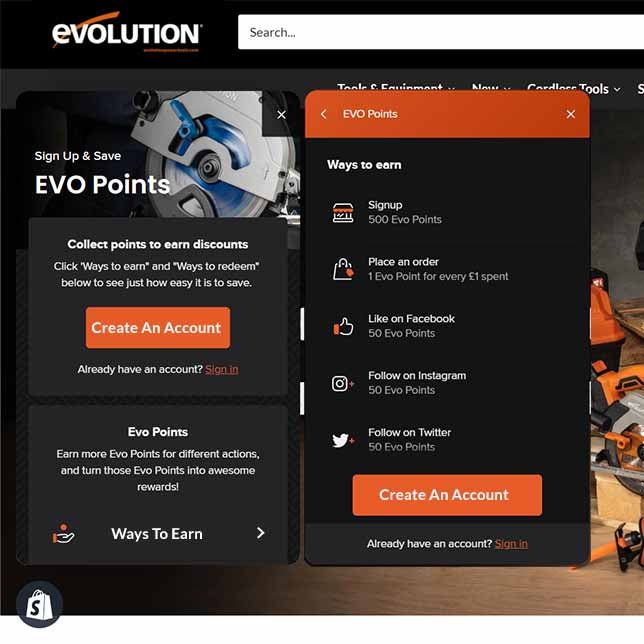The height and width of the screenshot is (644, 644).
Task: Click the Evolution logo
Action: click(x=126, y=32)
